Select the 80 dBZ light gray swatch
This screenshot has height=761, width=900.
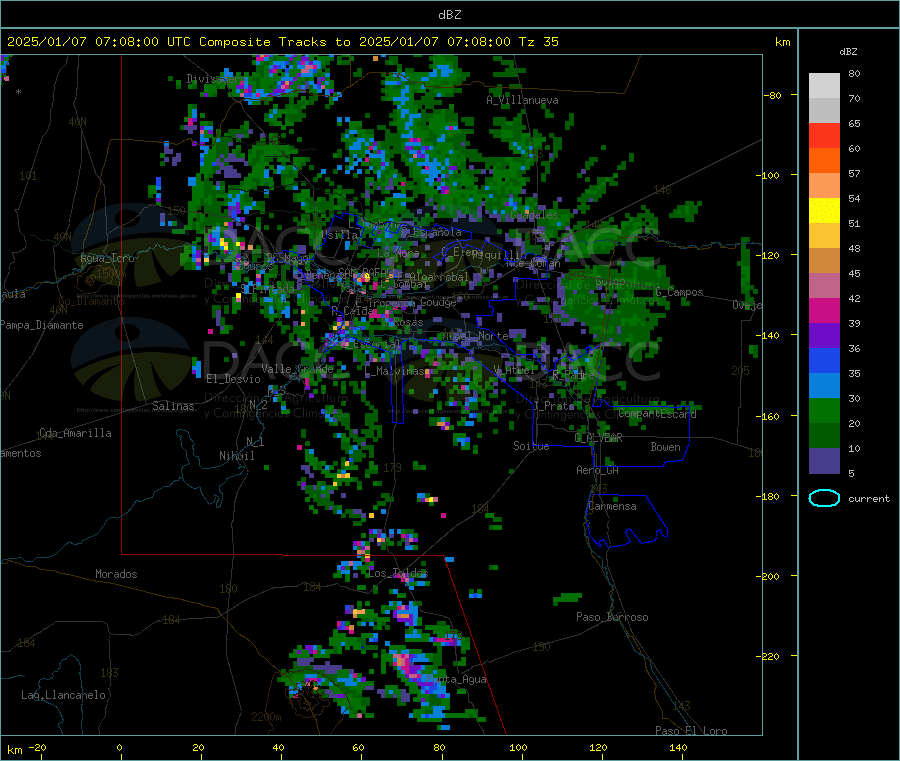coord(824,86)
